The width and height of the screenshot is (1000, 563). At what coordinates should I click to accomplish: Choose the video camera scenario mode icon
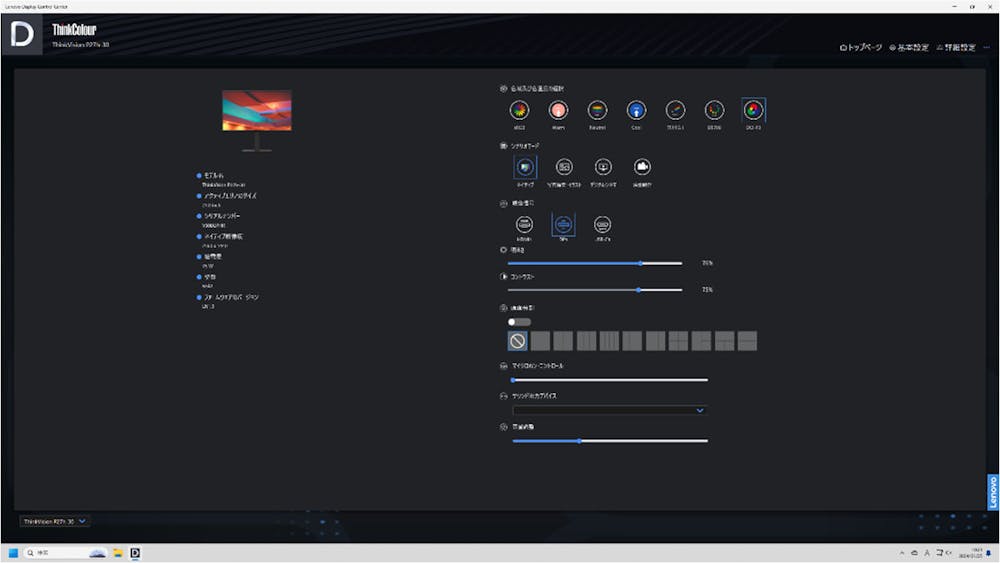click(642, 167)
